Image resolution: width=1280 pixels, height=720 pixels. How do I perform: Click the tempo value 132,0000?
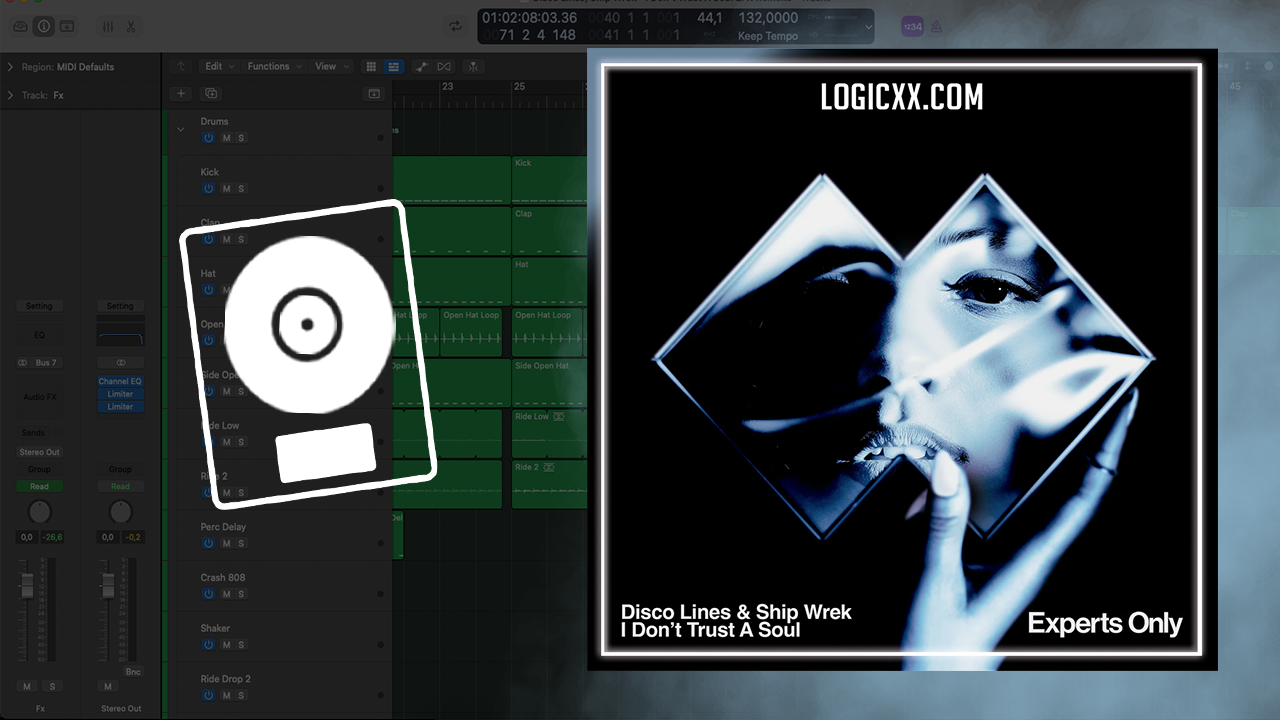pyautogui.click(x=768, y=18)
